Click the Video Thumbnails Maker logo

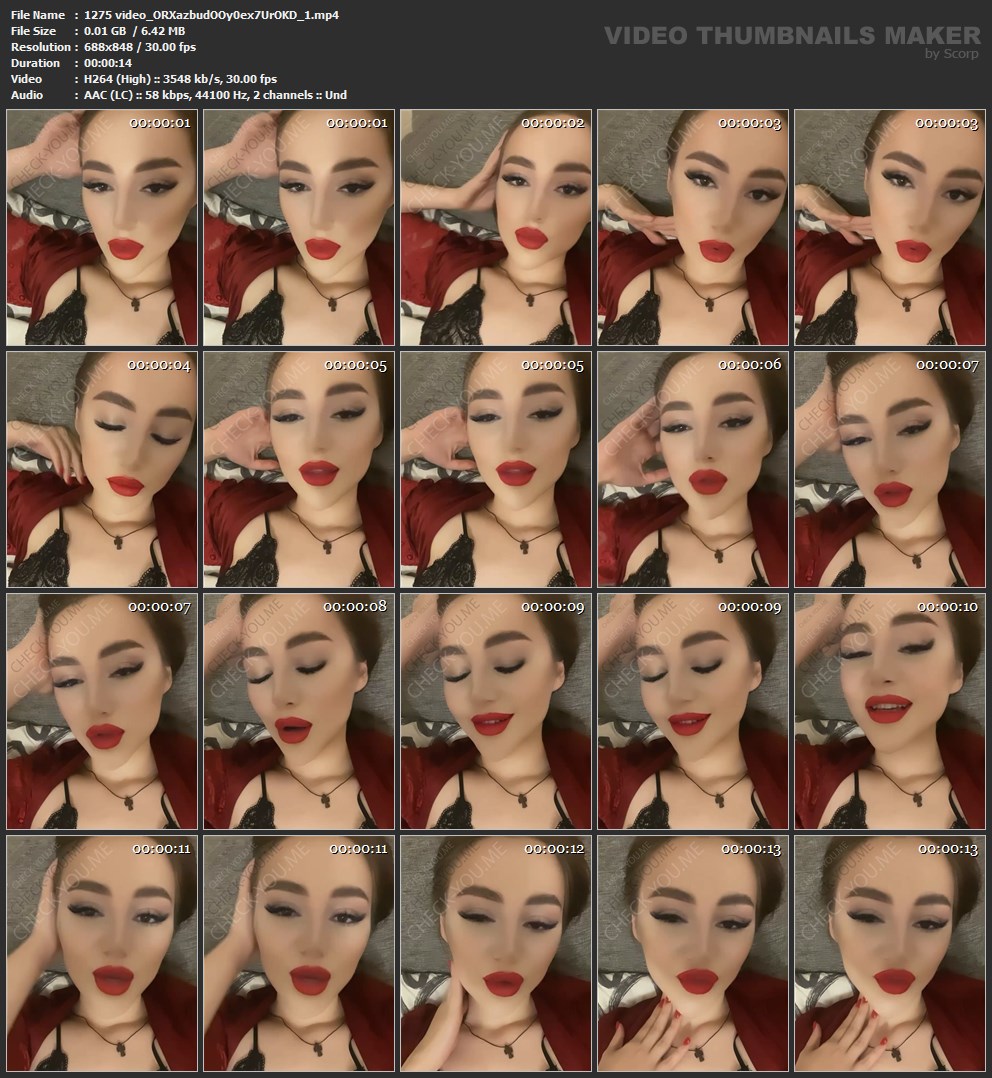tap(792, 36)
